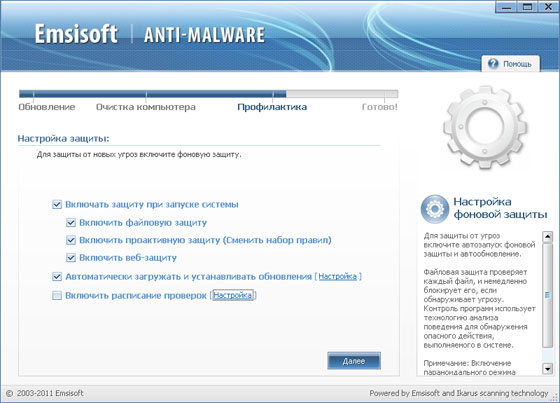Screen dimensions: 560x403
Task: Click the Emsisoft logo in header
Action: click(76, 34)
